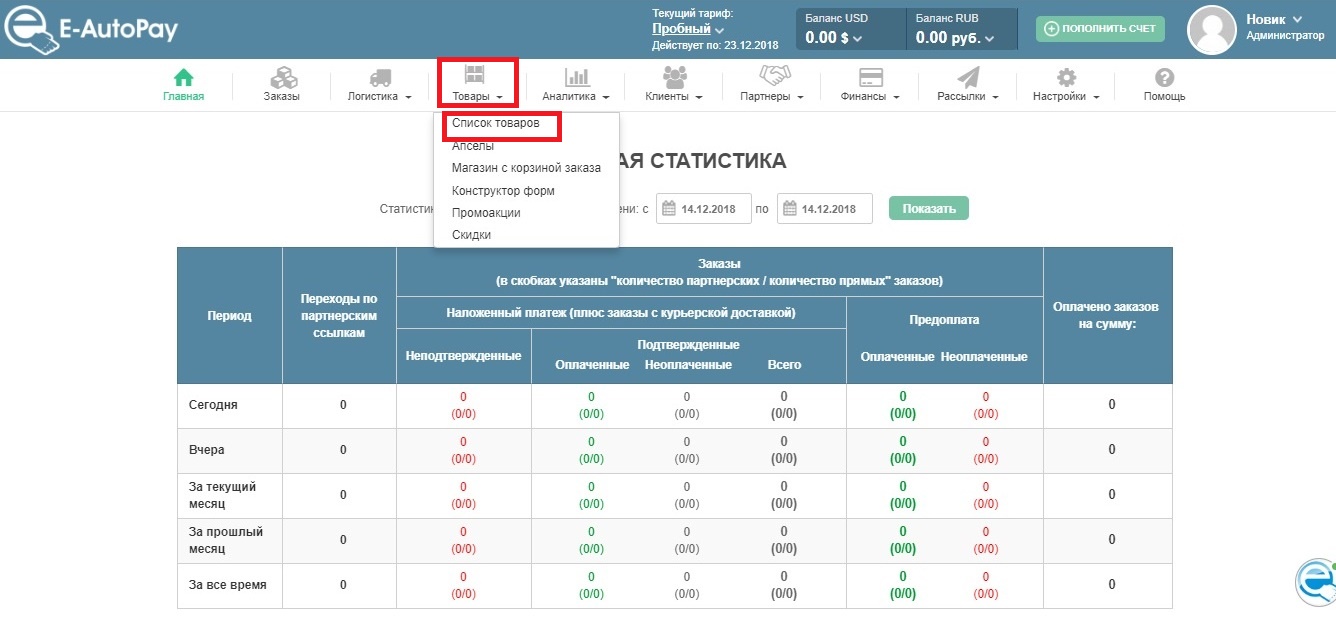Click the Рассылки paper plane icon
The height and width of the screenshot is (619, 1336).
(x=968, y=77)
